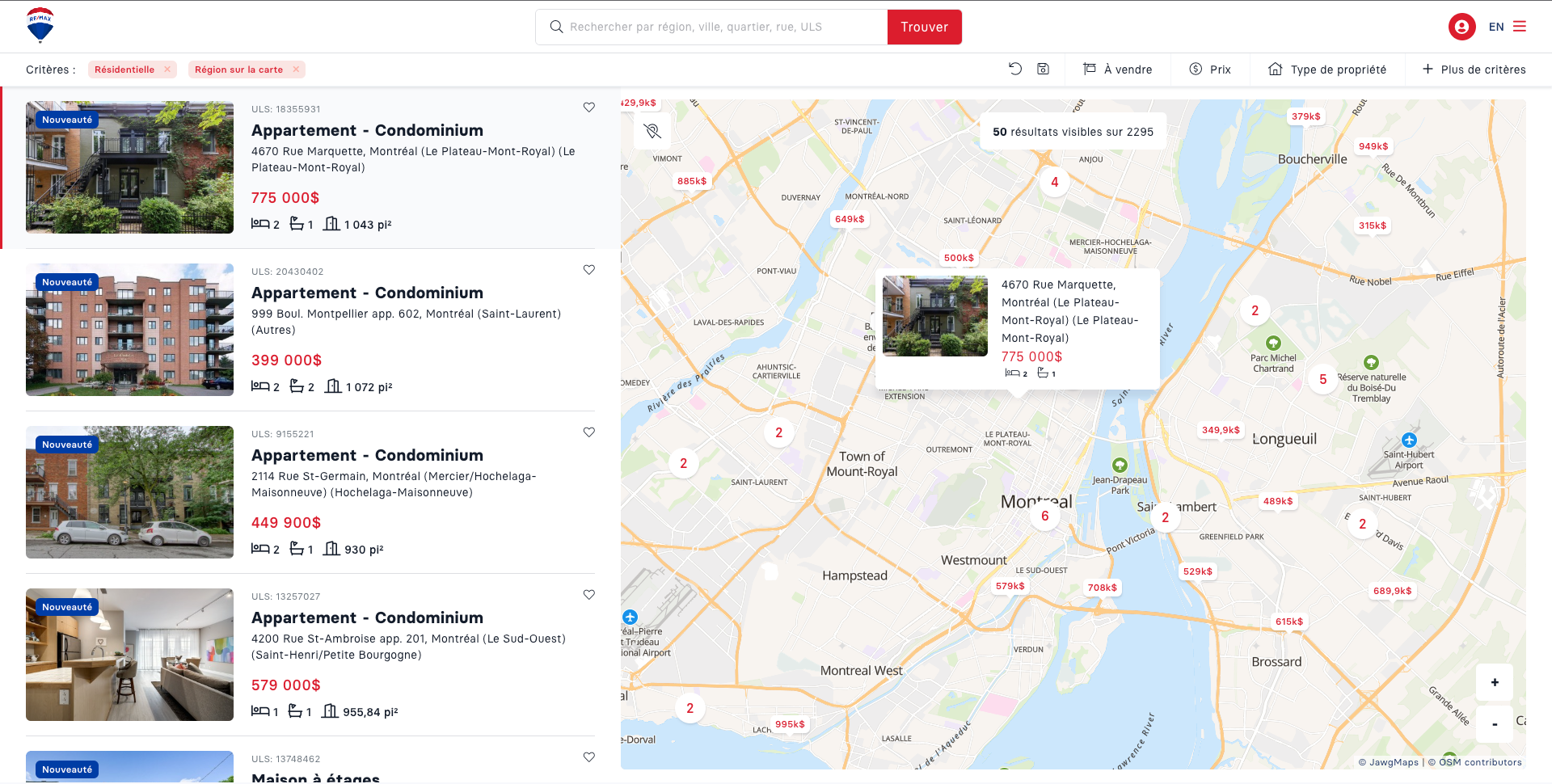Screen dimensions: 1552x784
Task: Click the 449 900$ listing price
Action: click(x=286, y=523)
